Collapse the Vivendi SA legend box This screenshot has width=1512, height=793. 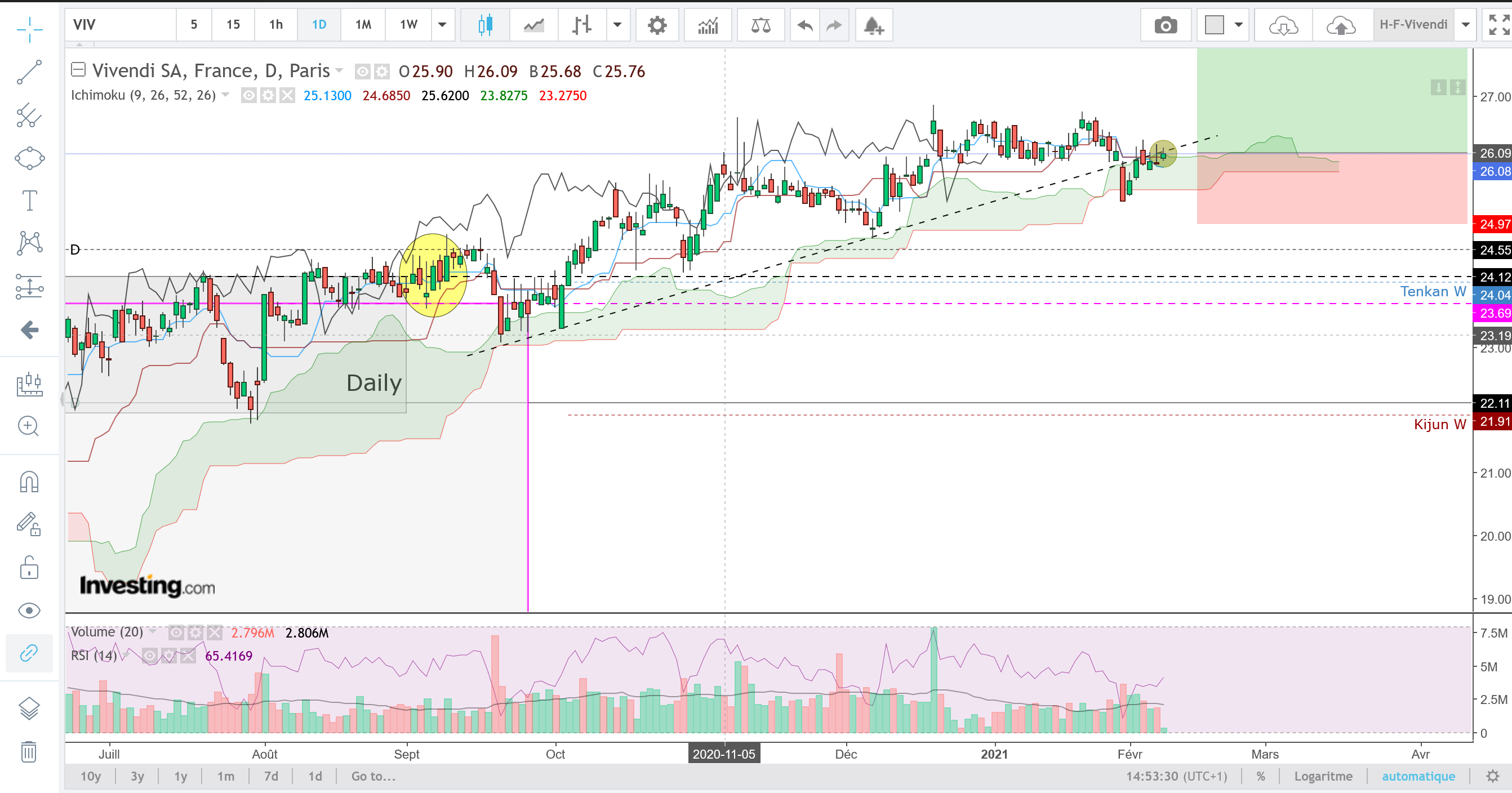[78, 70]
